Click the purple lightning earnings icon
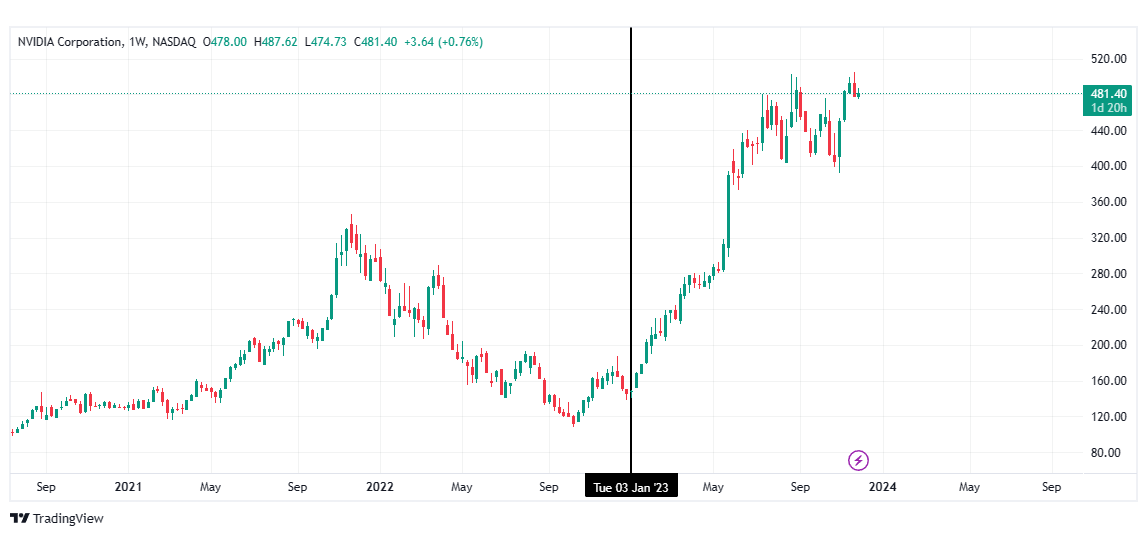The width and height of the screenshot is (1147, 536). pyautogui.click(x=858, y=460)
